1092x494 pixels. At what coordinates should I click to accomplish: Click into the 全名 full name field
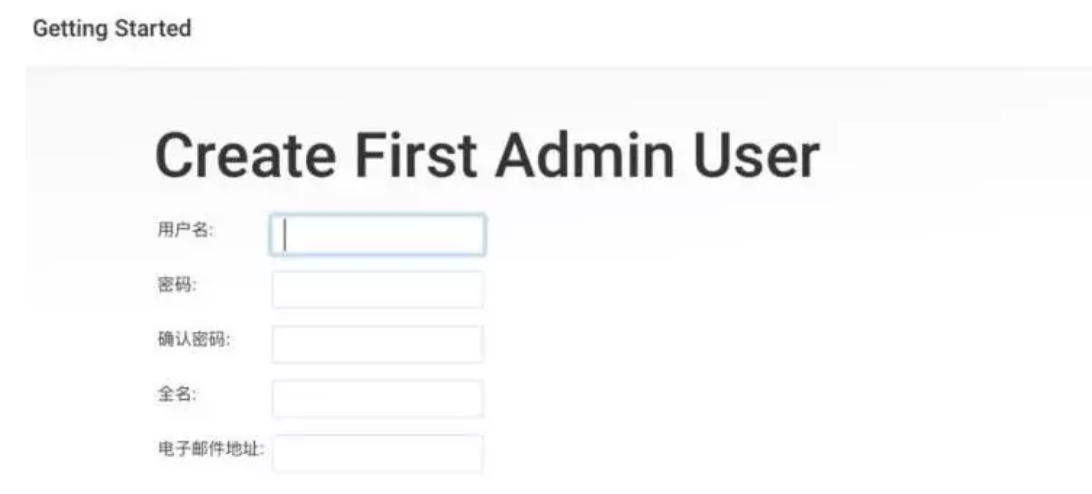tap(377, 399)
